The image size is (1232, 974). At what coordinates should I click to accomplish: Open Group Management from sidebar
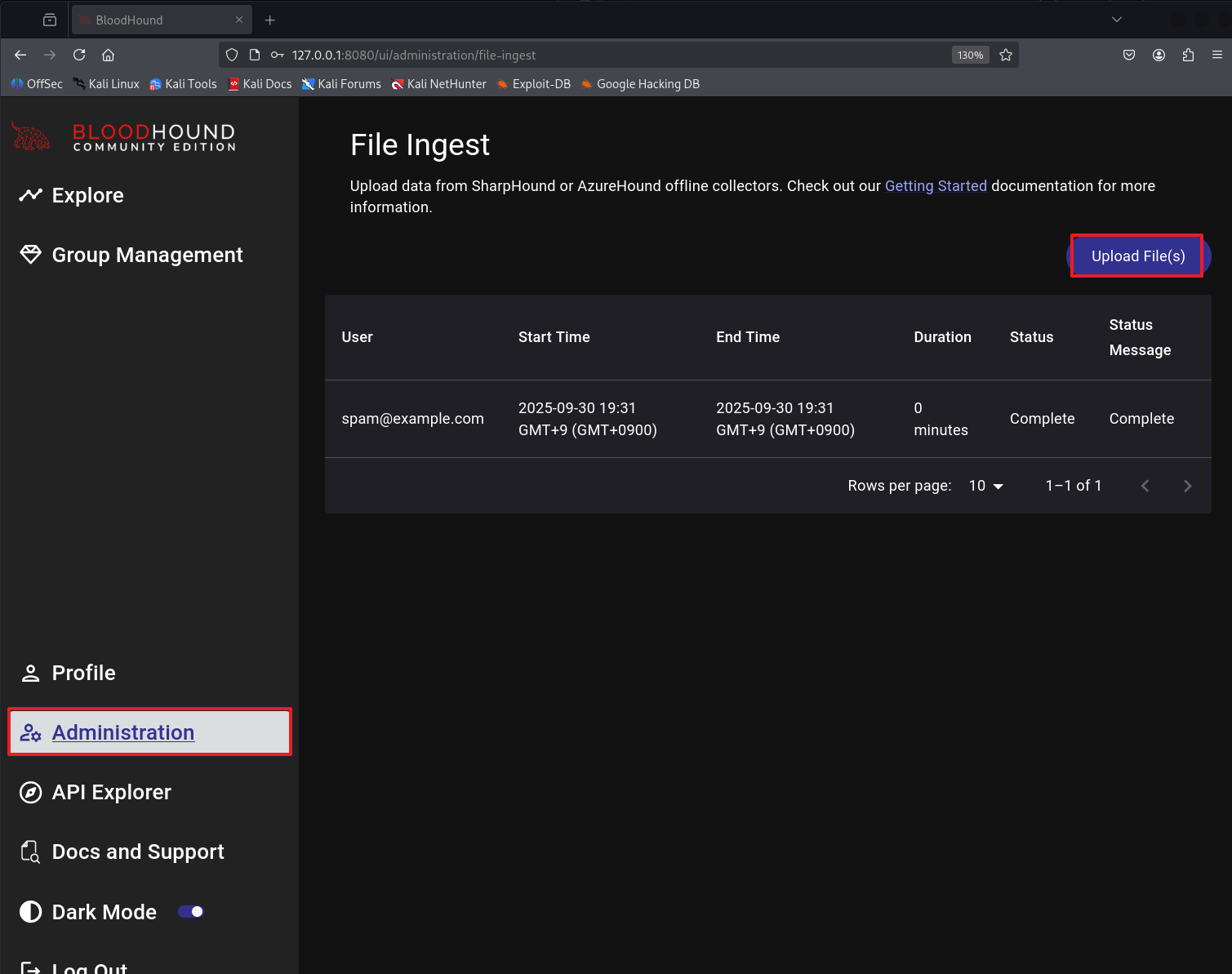[147, 255]
